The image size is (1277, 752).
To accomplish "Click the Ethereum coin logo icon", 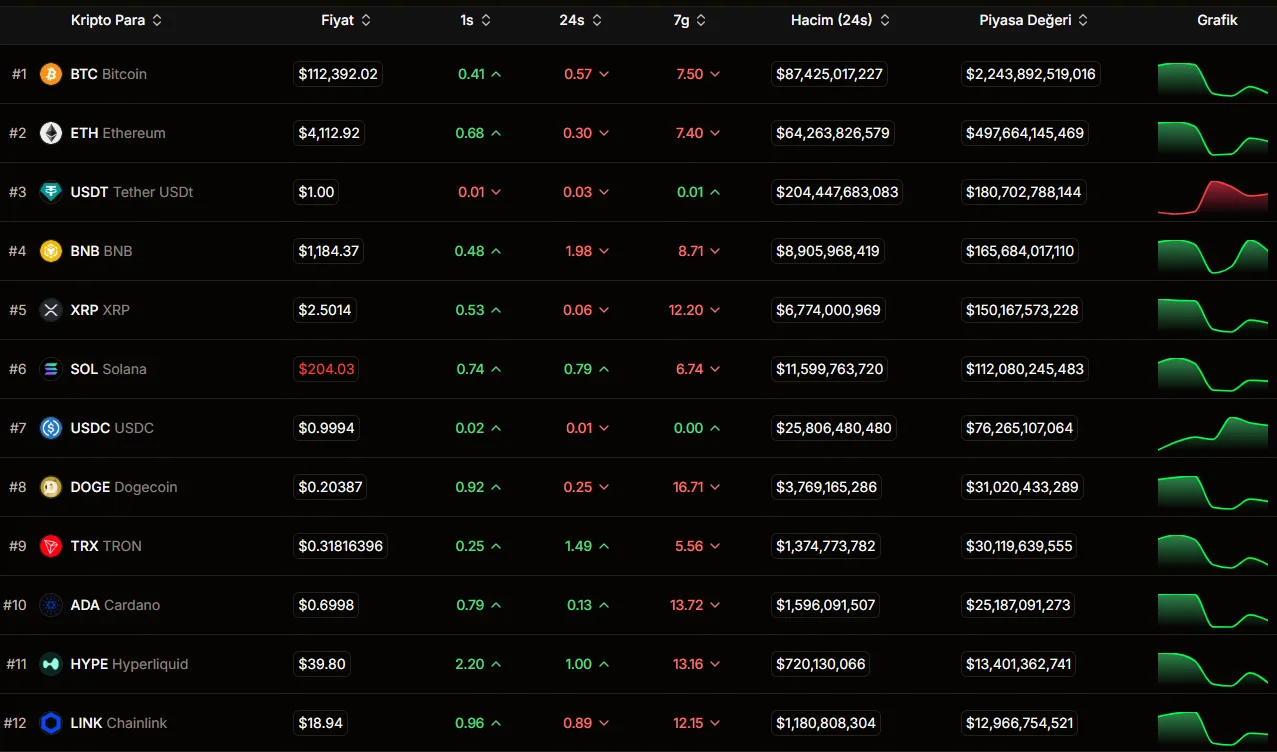I will coord(51,133).
